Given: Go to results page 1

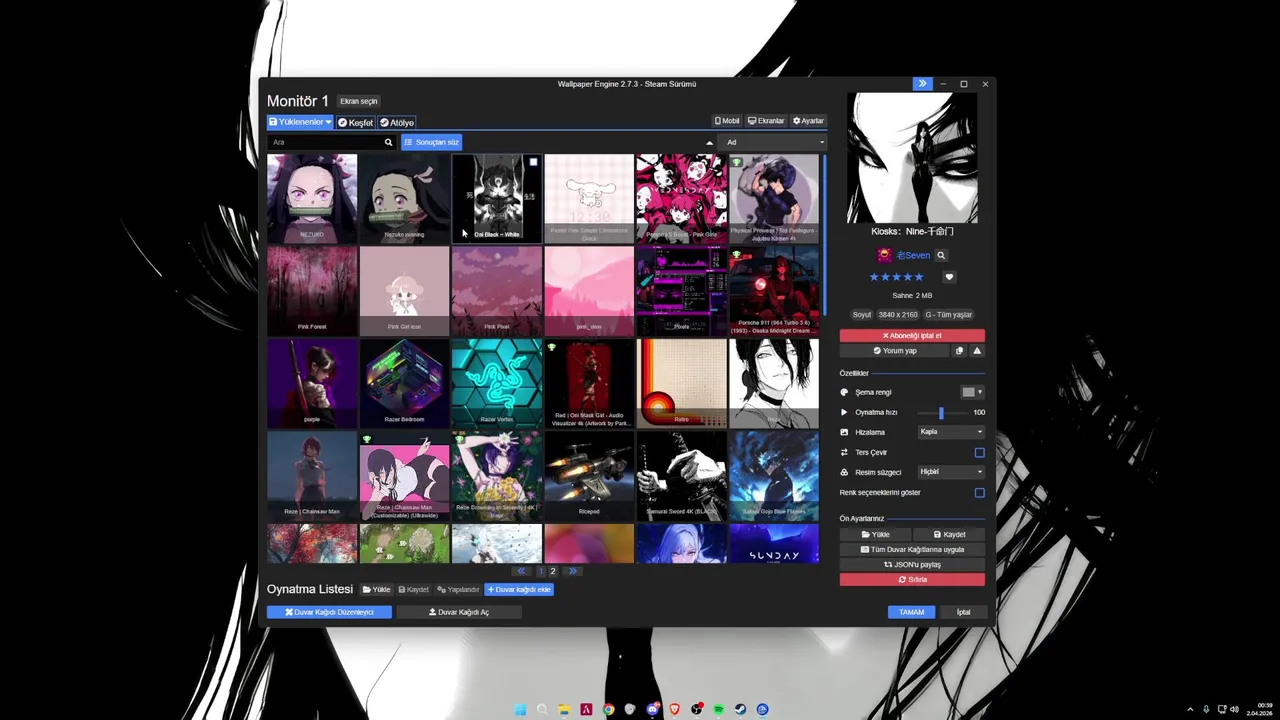Looking at the screenshot, I should 541,571.
